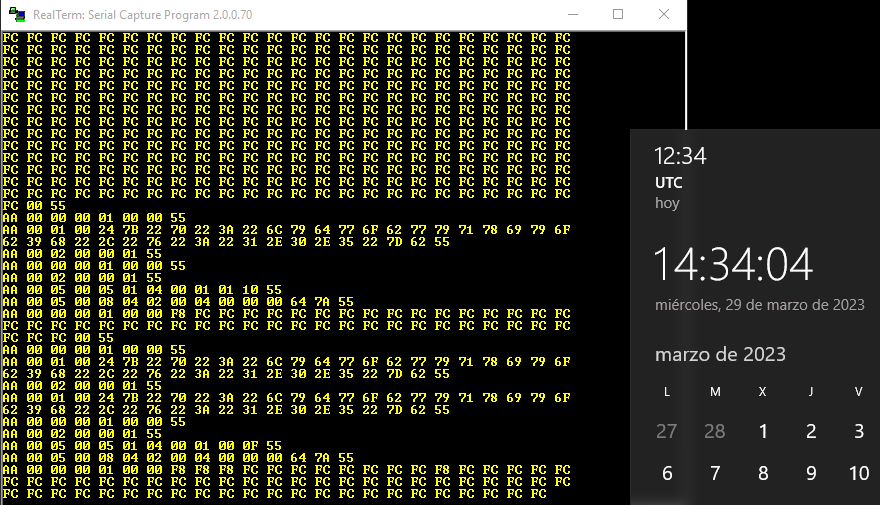Click the RealTerm application icon in title bar
The width and height of the screenshot is (880, 505).
[17, 15]
